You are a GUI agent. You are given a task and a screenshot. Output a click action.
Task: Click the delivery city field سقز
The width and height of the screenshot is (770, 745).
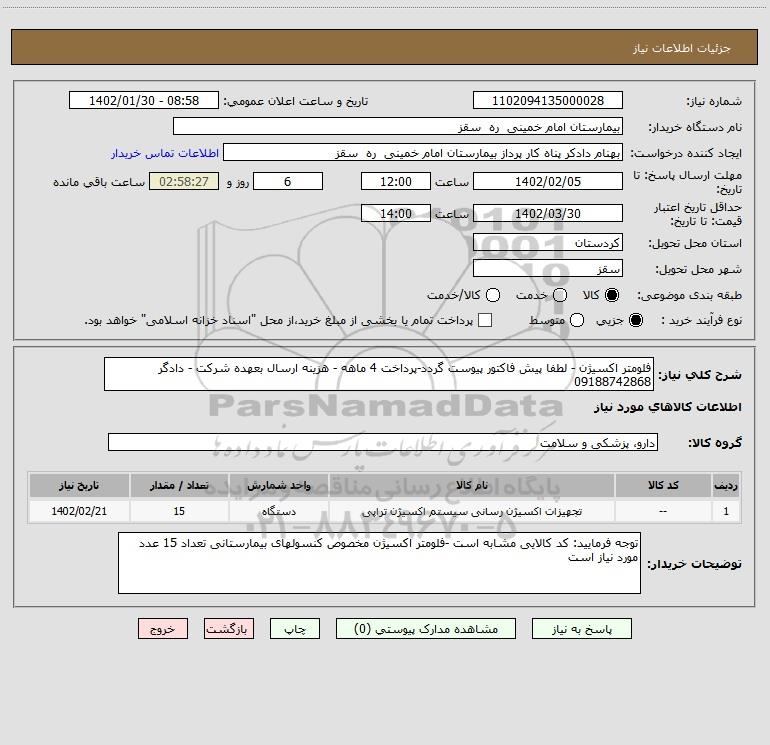tap(548, 268)
